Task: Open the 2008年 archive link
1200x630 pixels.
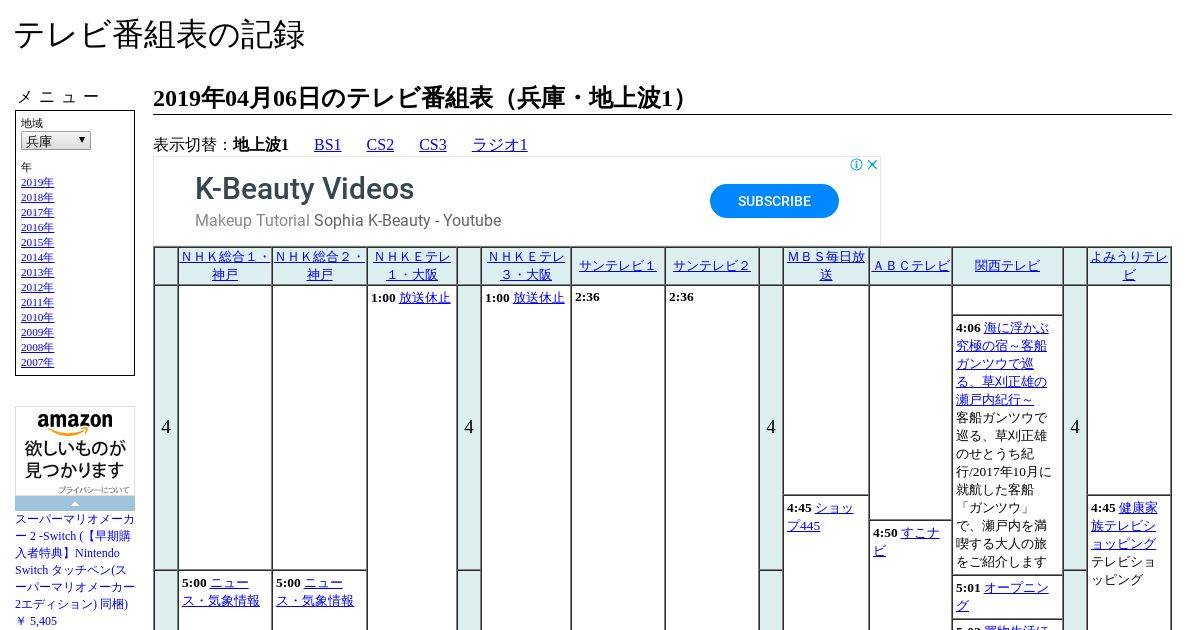Action: click(x=37, y=347)
